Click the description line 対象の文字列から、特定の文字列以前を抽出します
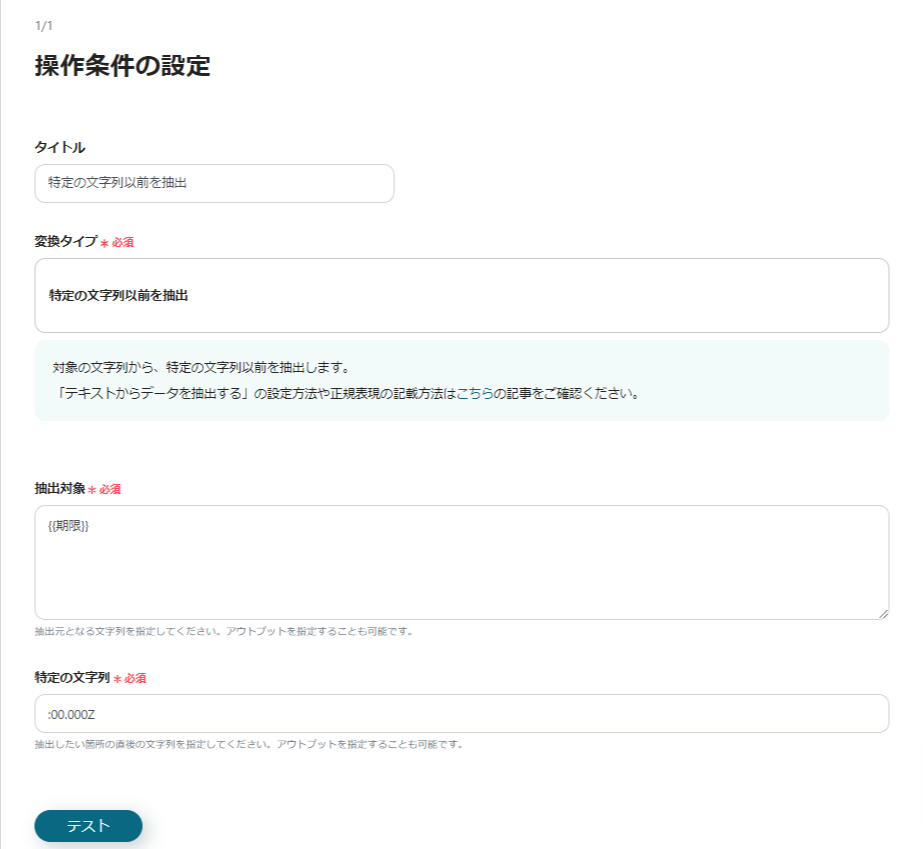 tap(202, 367)
